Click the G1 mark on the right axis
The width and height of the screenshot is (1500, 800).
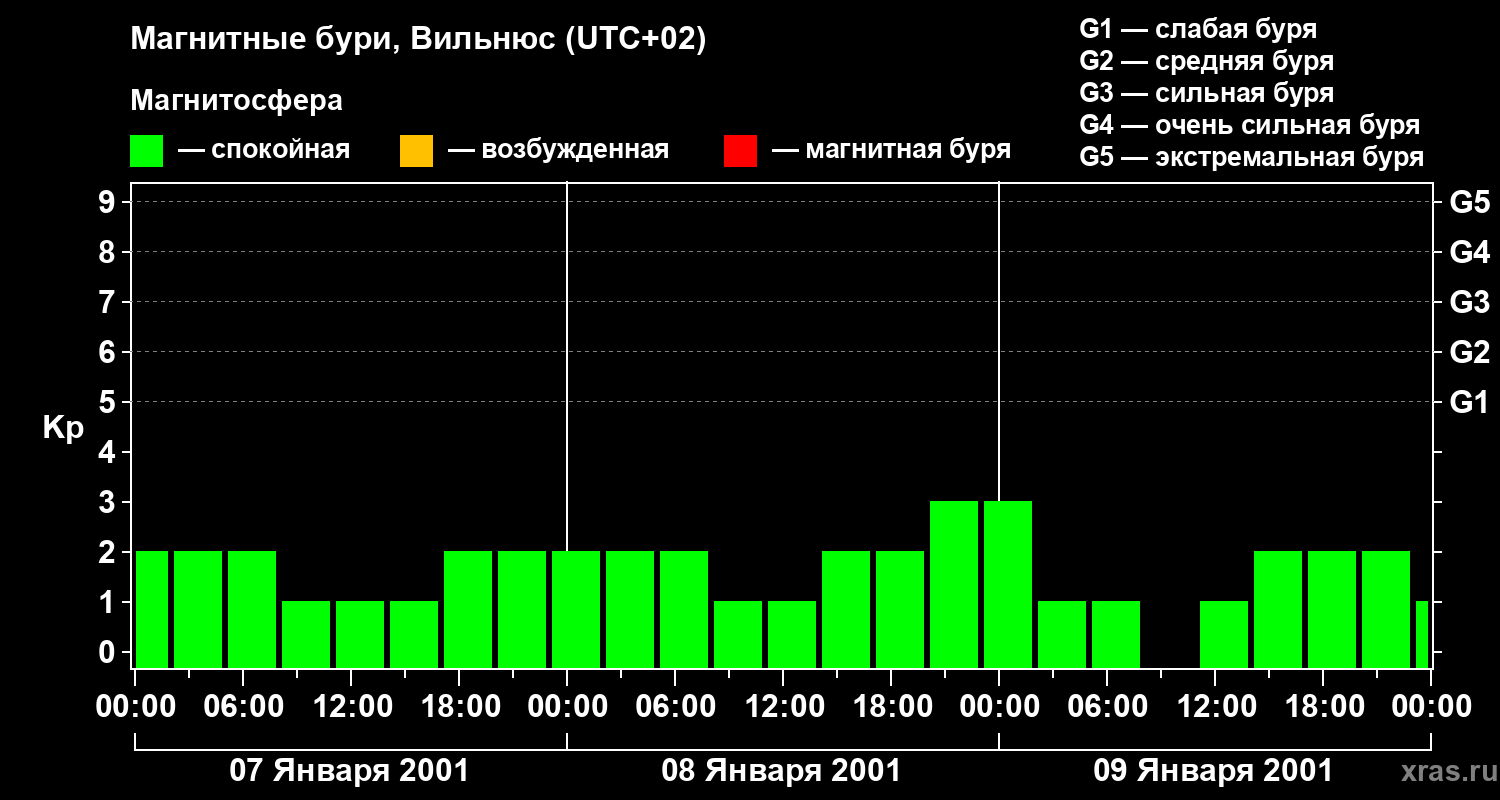(1470, 402)
